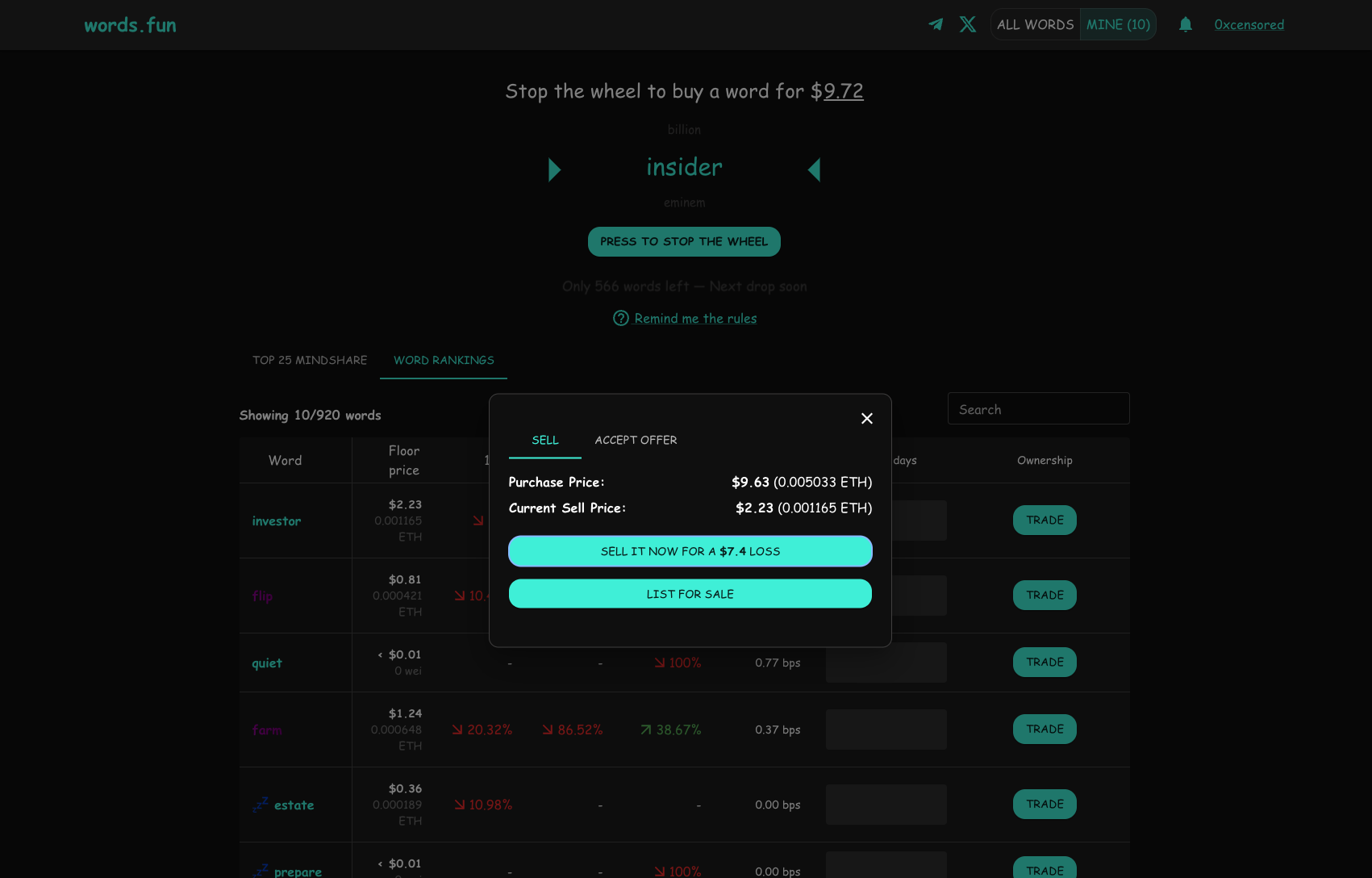Open the X social icon
The image size is (1372, 878).
tap(968, 24)
